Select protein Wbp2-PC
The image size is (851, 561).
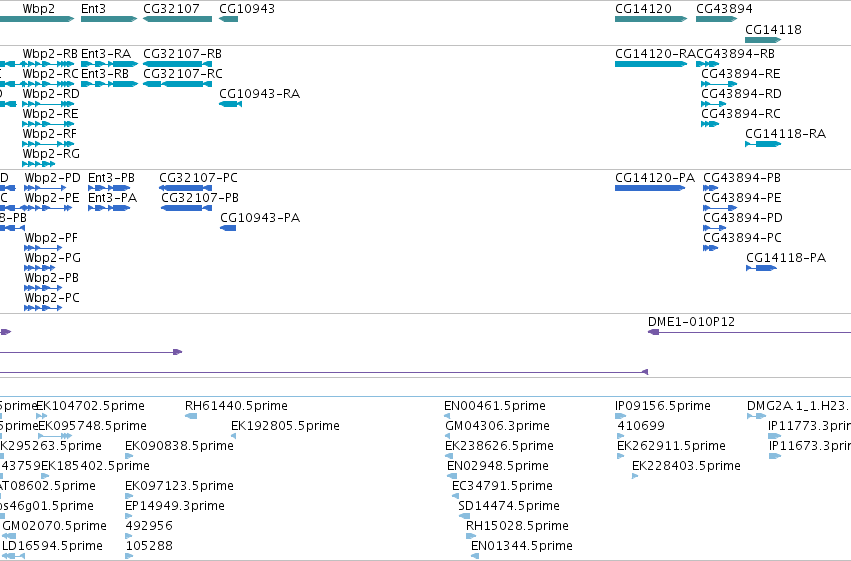[x=43, y=308]
